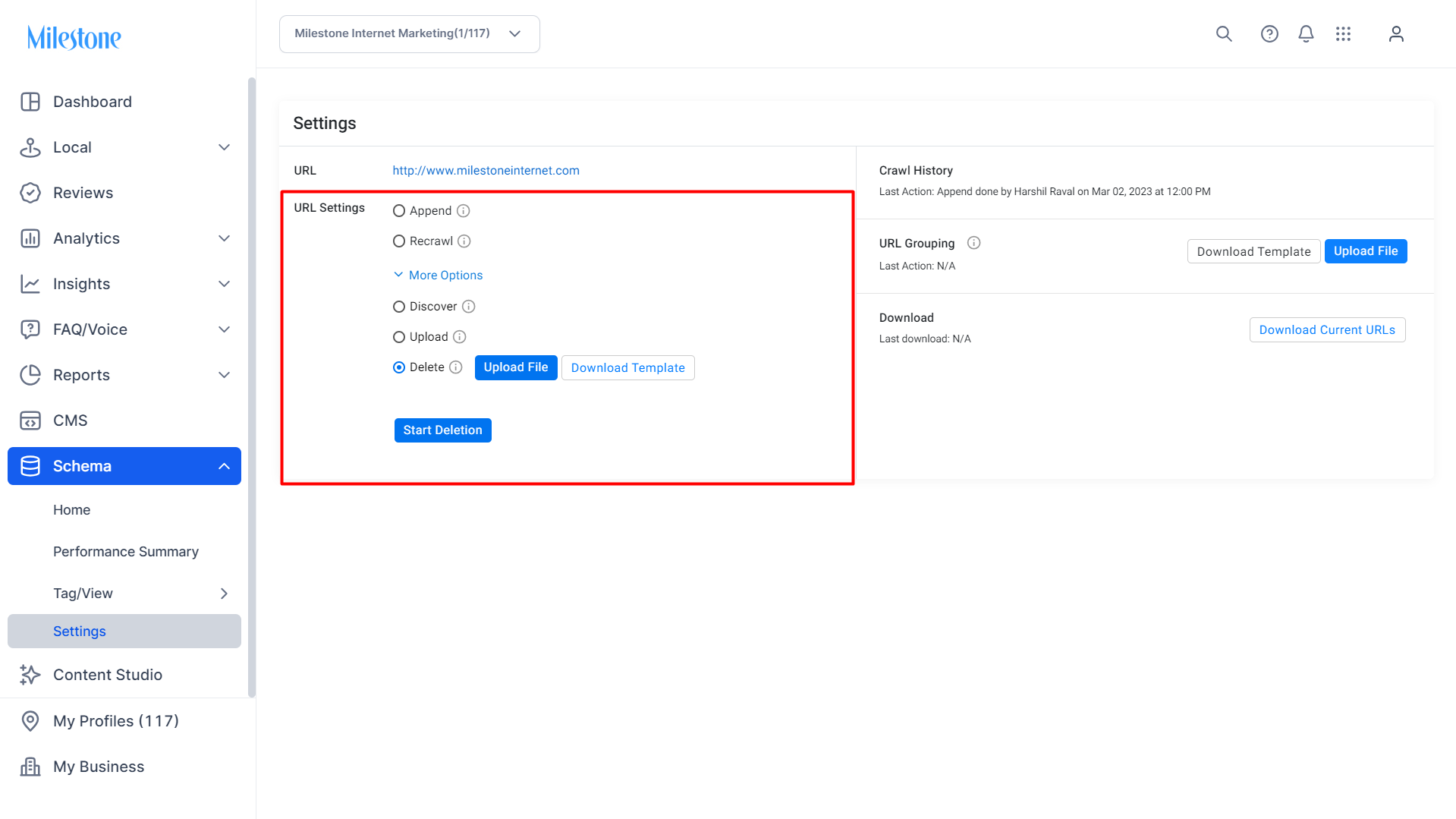The image size is (1456, 819).
Task: Click the FAQ/Voice sidebar icon
Action: (x=30, y=329)
